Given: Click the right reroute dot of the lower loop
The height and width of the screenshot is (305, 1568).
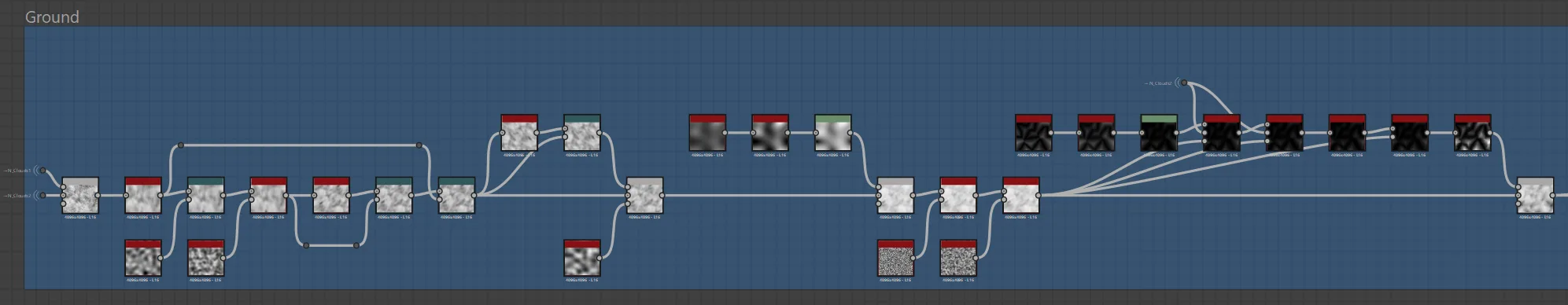Looking at the screenshot, I should click(356, 245).
